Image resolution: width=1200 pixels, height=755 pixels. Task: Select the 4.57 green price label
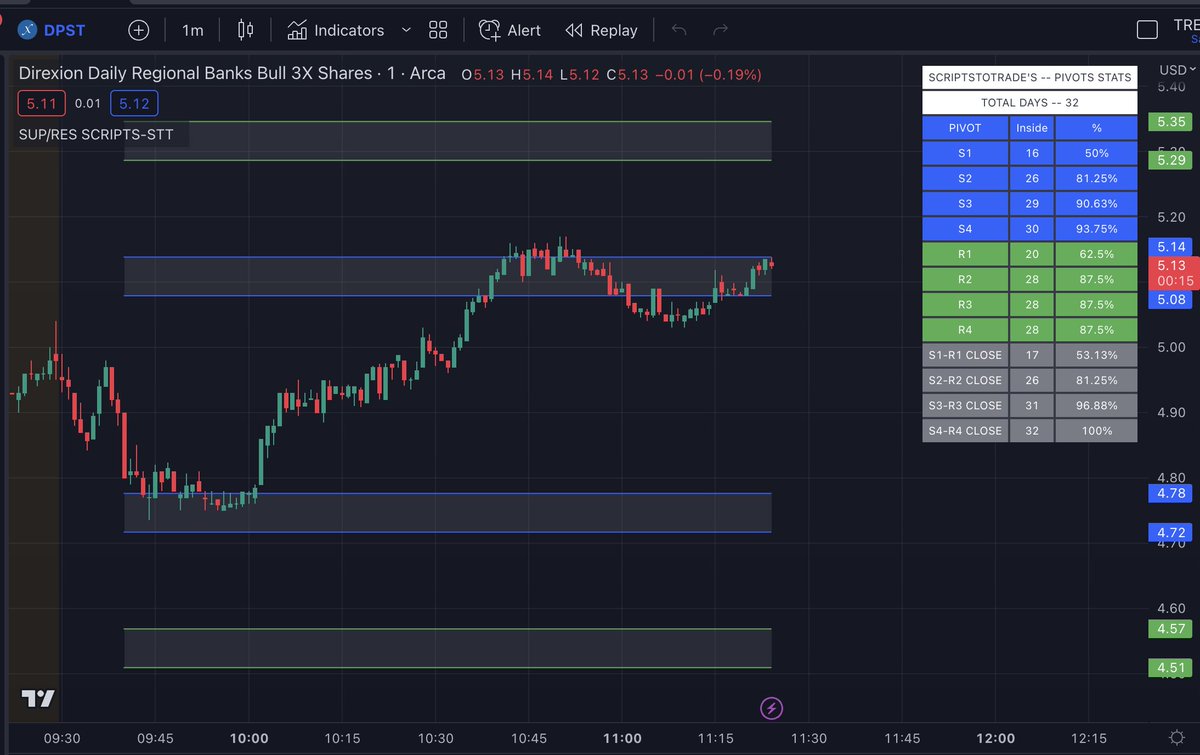1170,629
